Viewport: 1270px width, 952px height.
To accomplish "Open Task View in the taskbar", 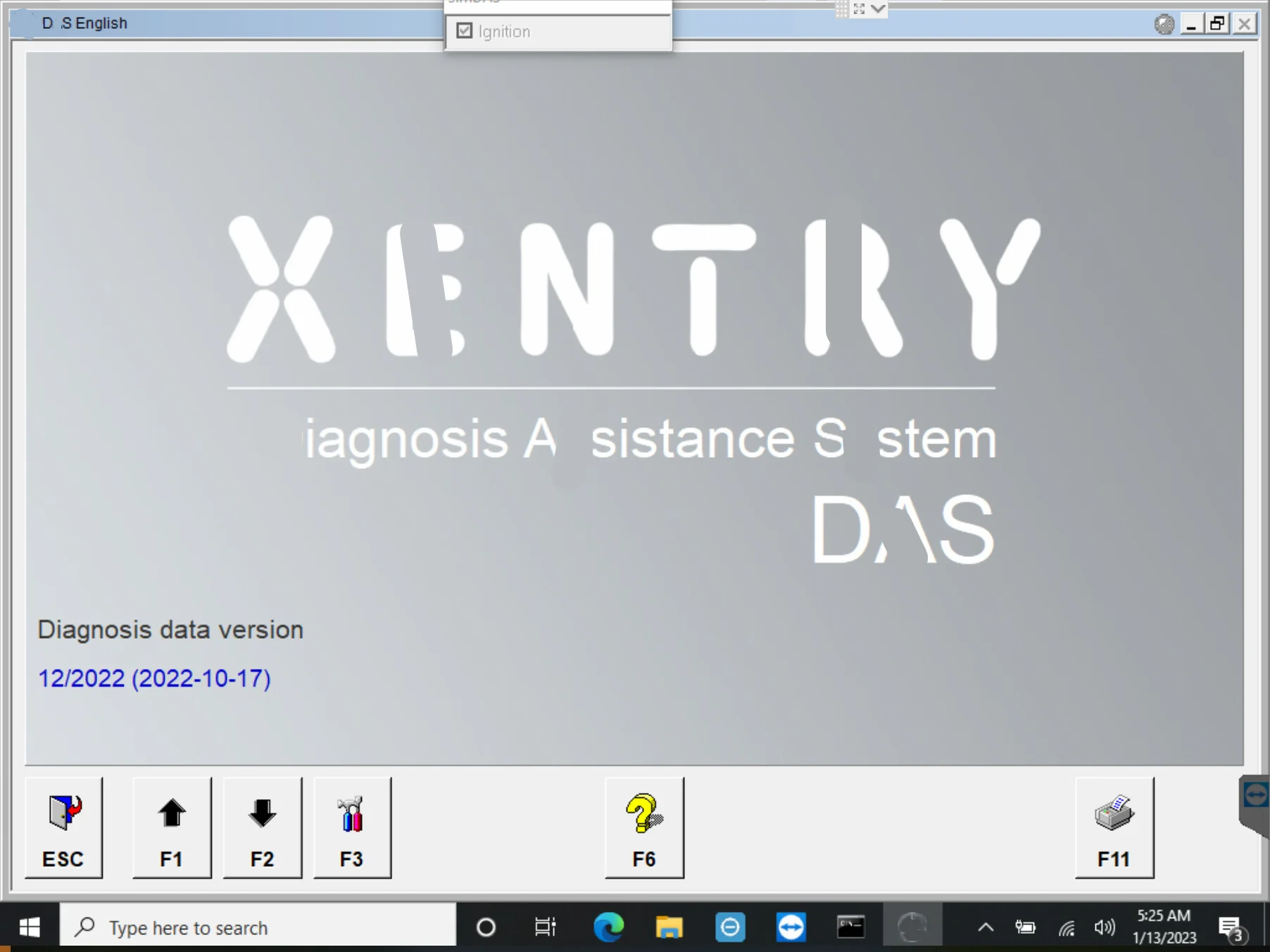I will [546, 927].
